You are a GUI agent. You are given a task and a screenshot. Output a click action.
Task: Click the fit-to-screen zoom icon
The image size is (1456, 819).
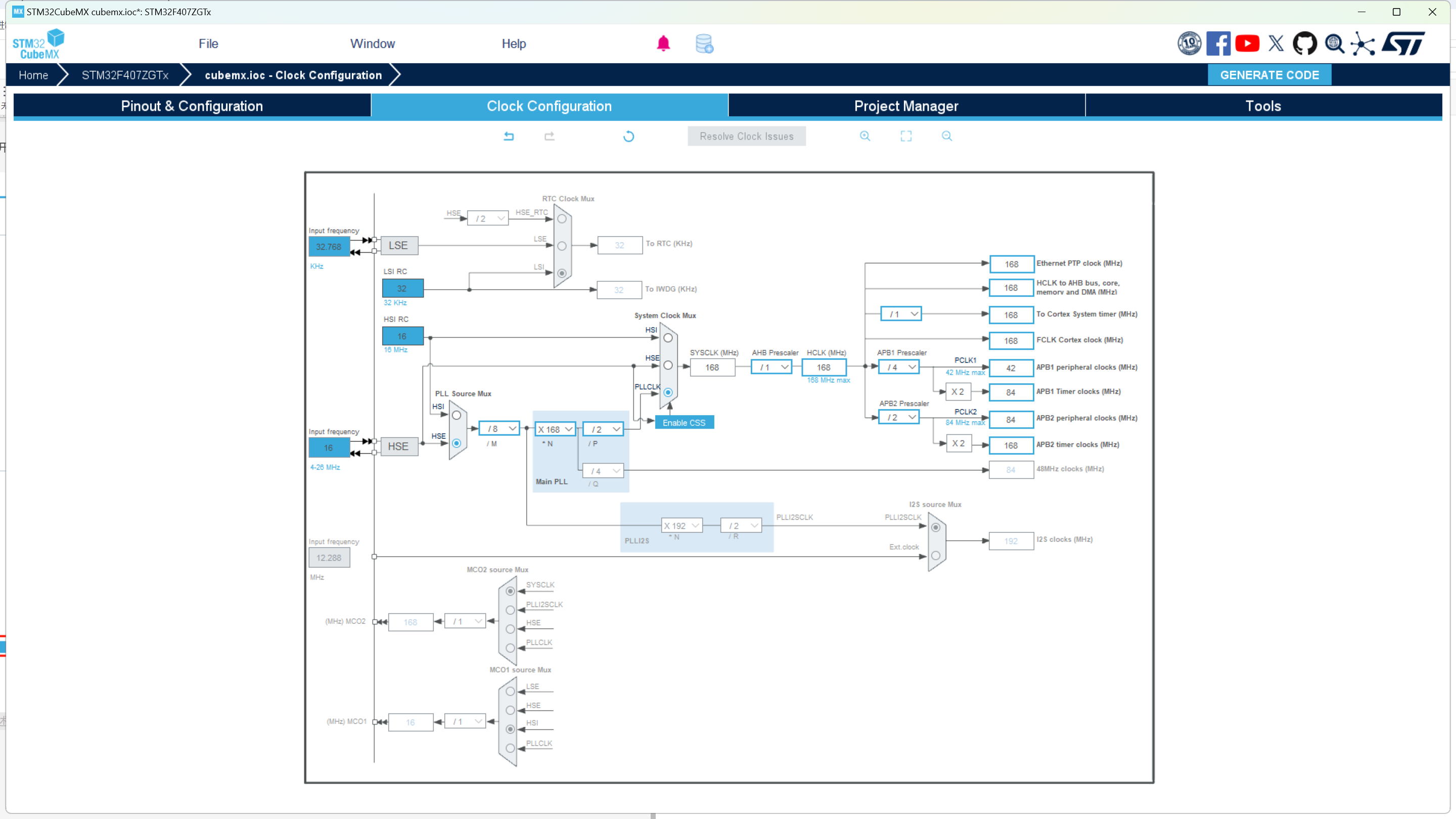click(906, 136)
